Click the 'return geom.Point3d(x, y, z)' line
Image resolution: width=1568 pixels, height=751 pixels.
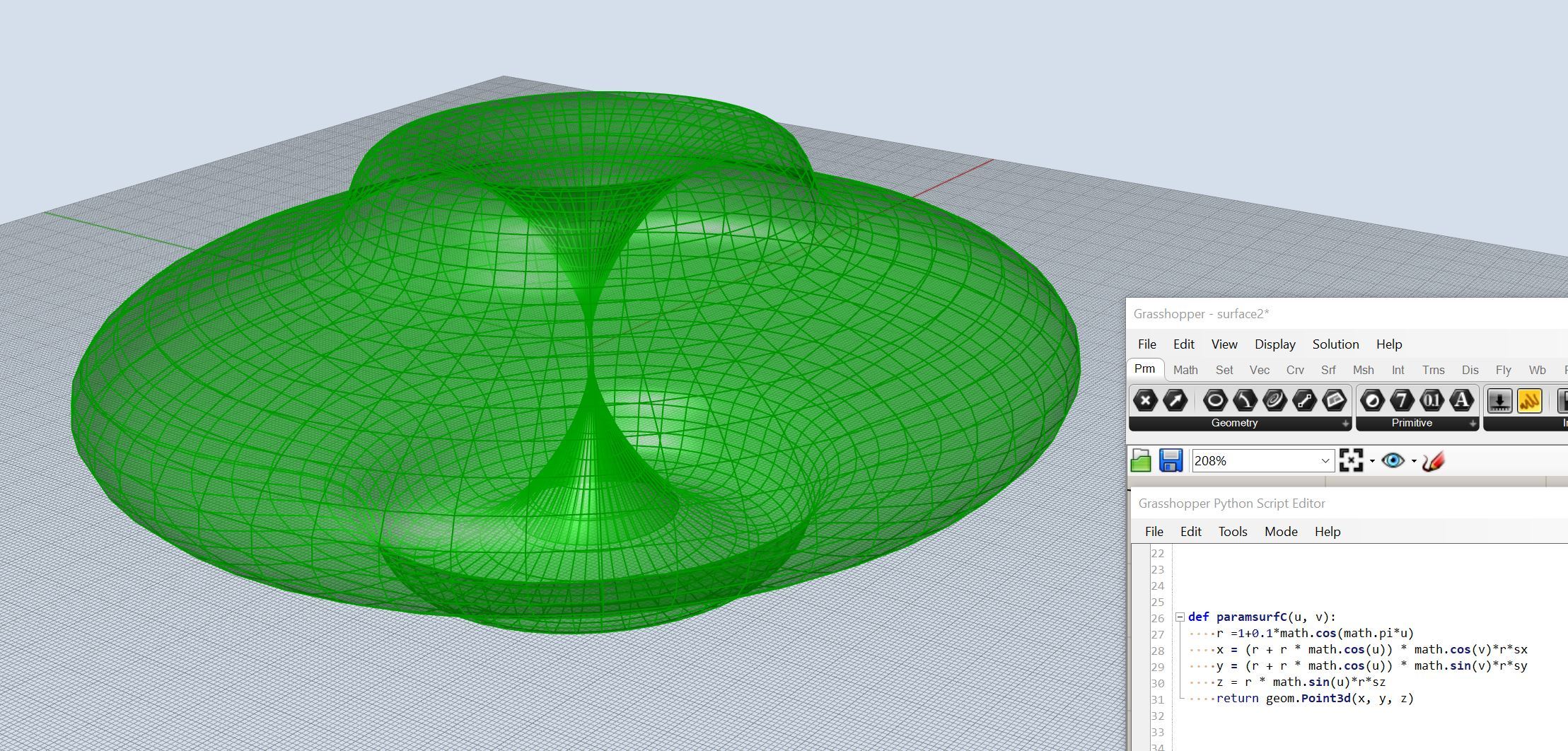(x=1316, y=699)
